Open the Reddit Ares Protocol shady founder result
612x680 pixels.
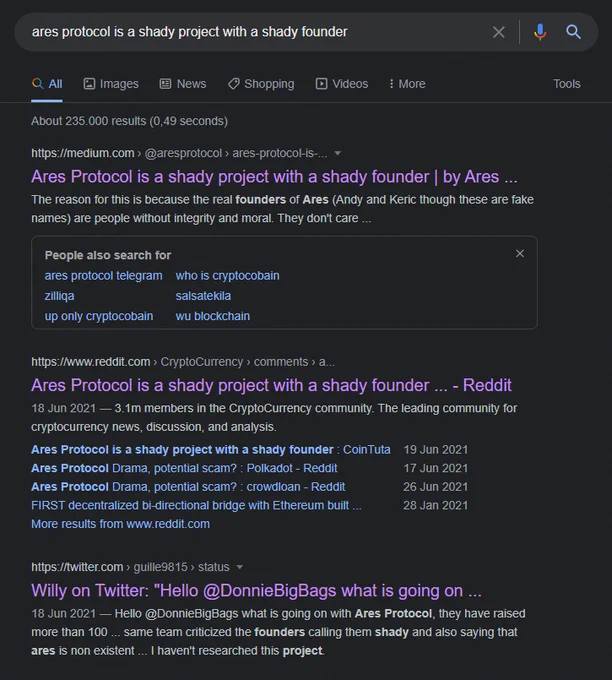[271, 386]
